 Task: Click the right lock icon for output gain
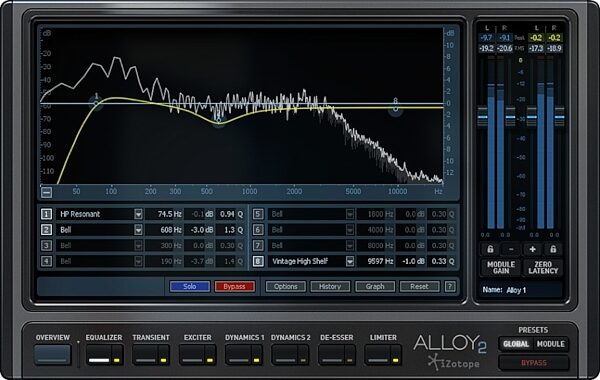553,250
